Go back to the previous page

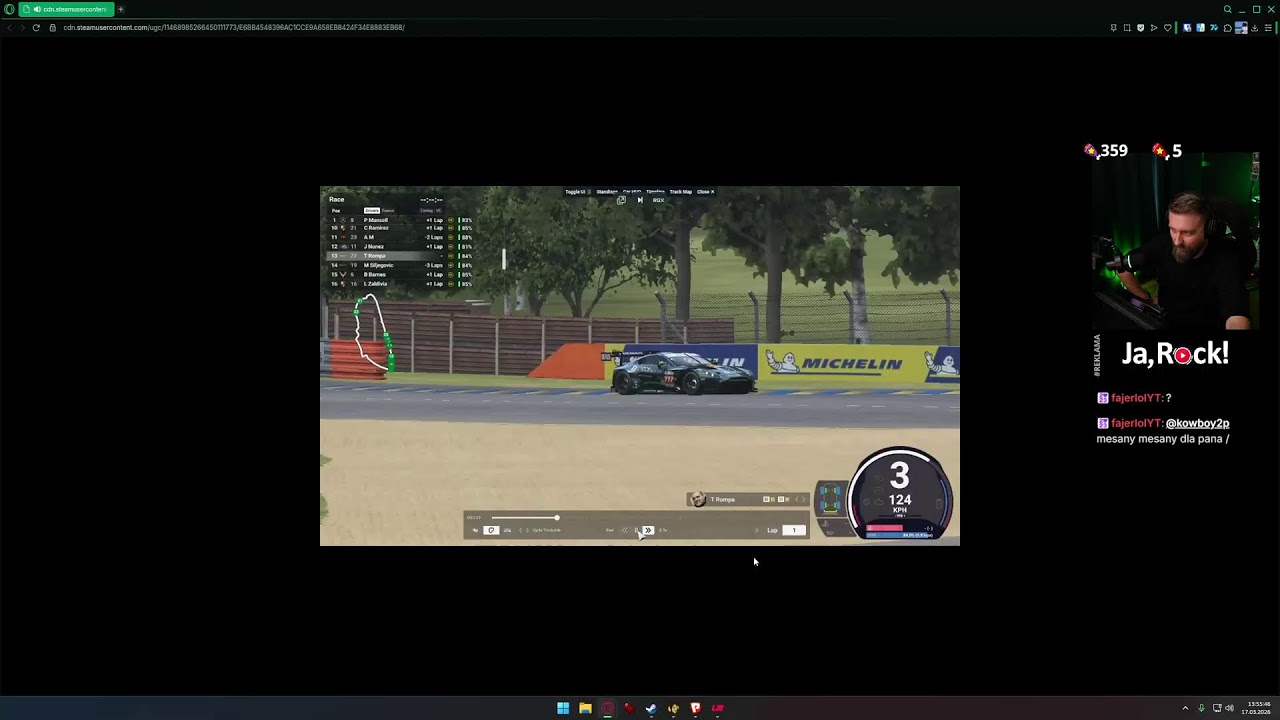(x=9, y=27)
